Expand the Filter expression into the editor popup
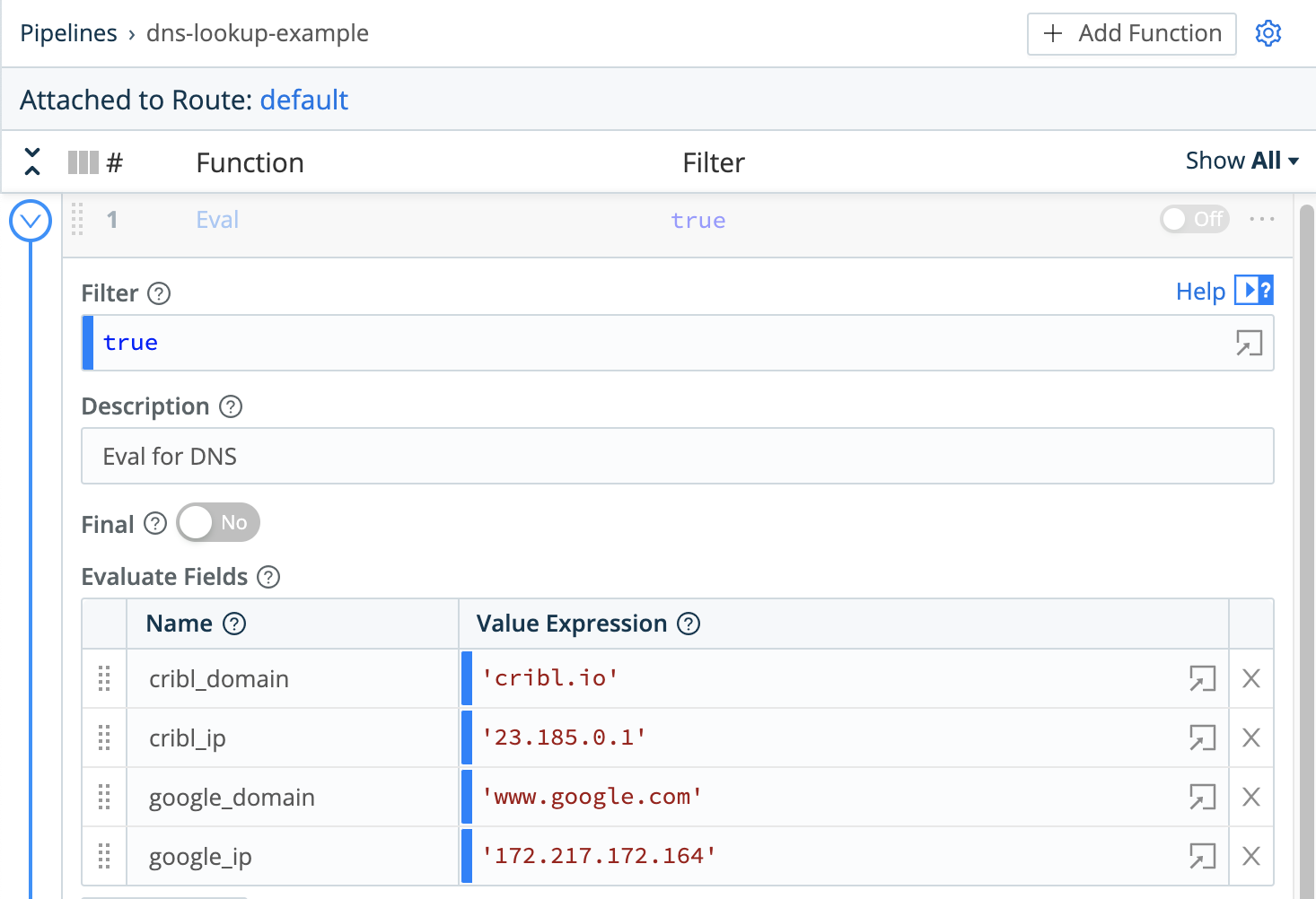 1249,343
